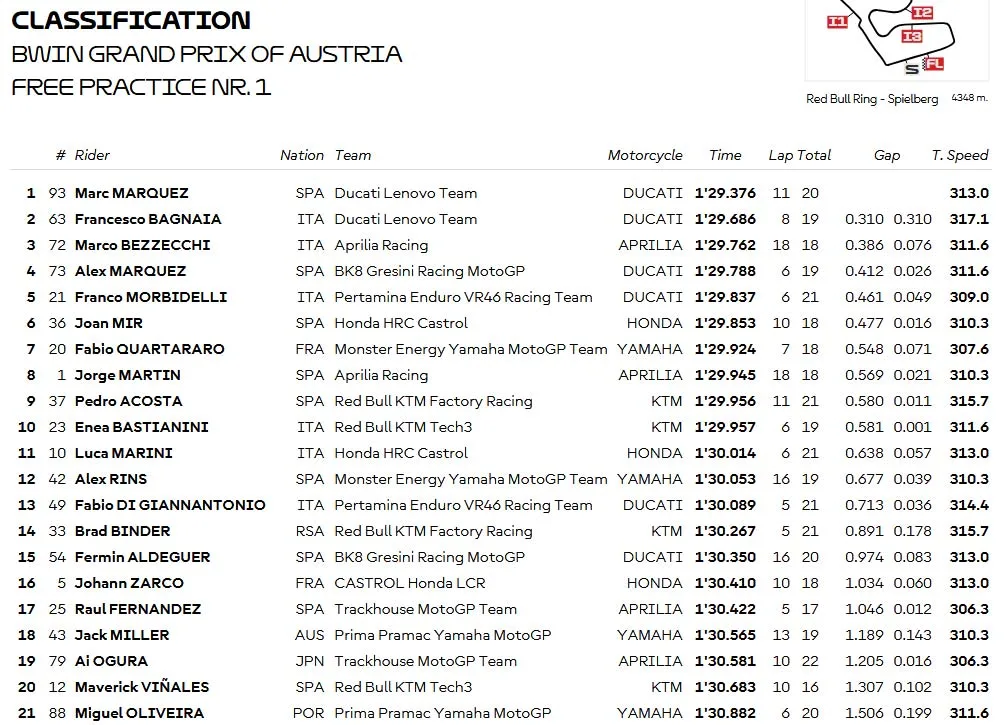This screenshot has width=1008, height=725.
Task: Select rider Francesco BAGNAIA
Action: click(x=148, y=219)
